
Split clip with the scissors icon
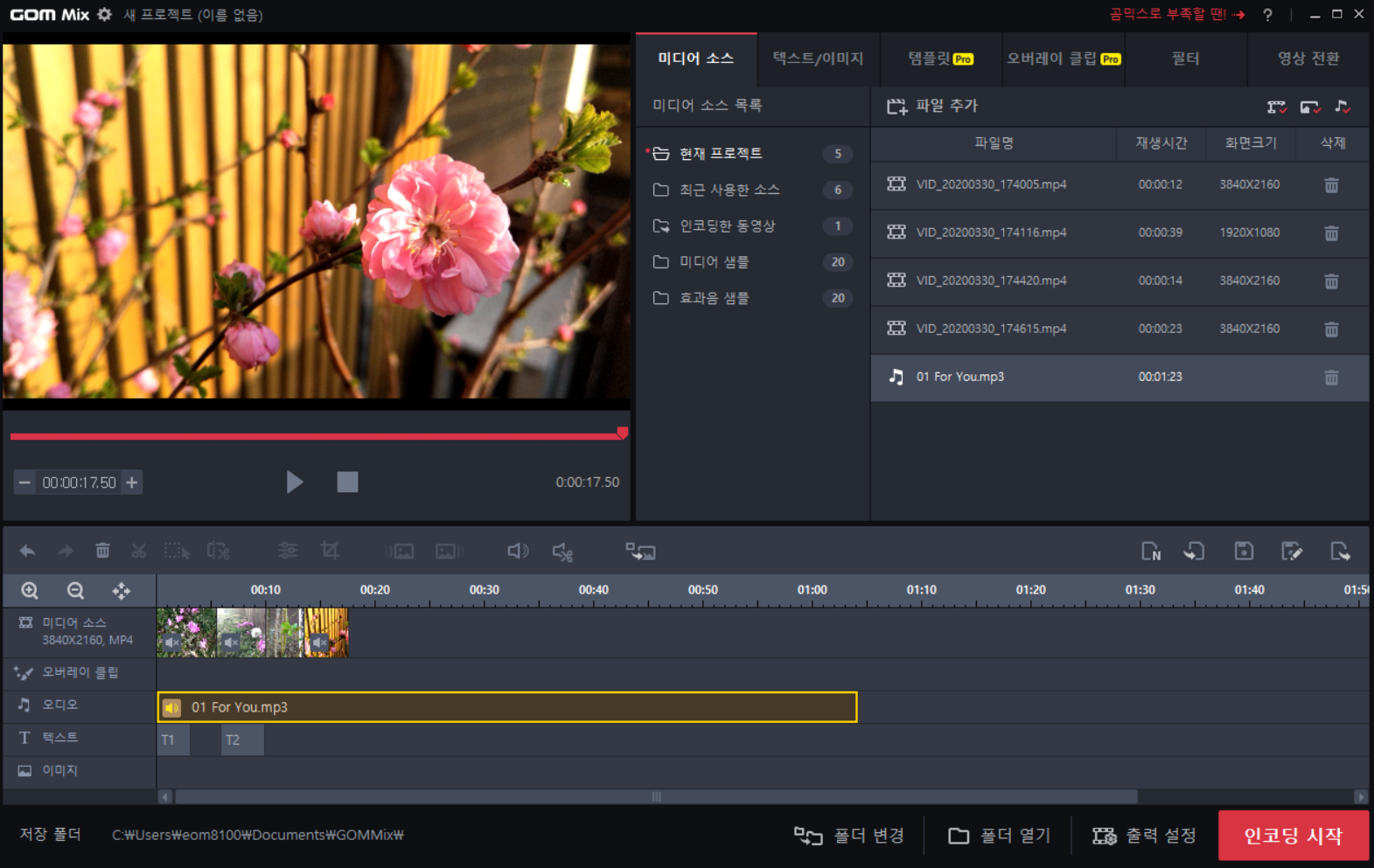(x=138, y=551)
